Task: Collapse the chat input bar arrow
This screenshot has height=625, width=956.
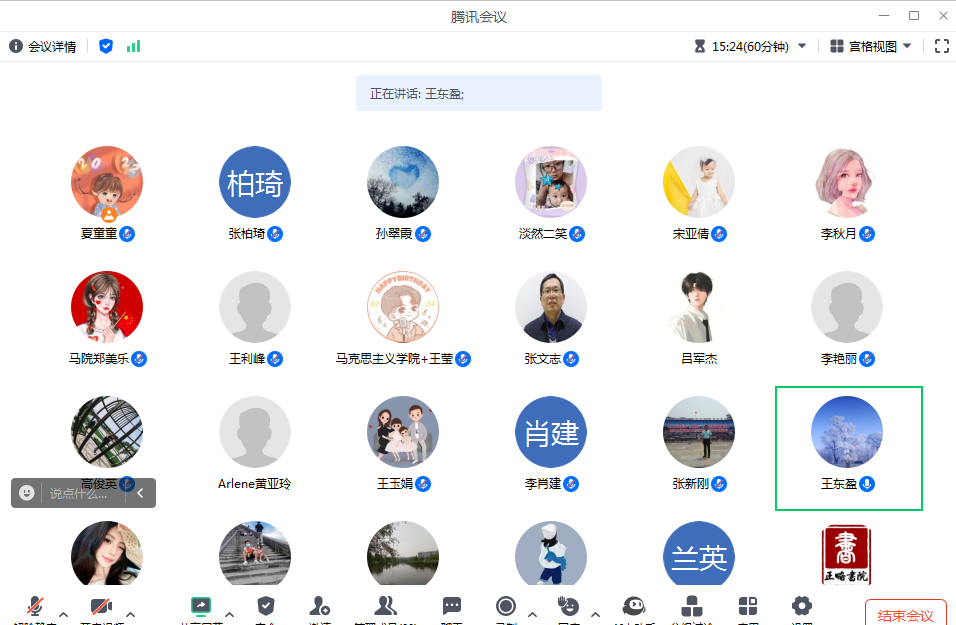Action: pyautogui.click(x=141, y=493)
